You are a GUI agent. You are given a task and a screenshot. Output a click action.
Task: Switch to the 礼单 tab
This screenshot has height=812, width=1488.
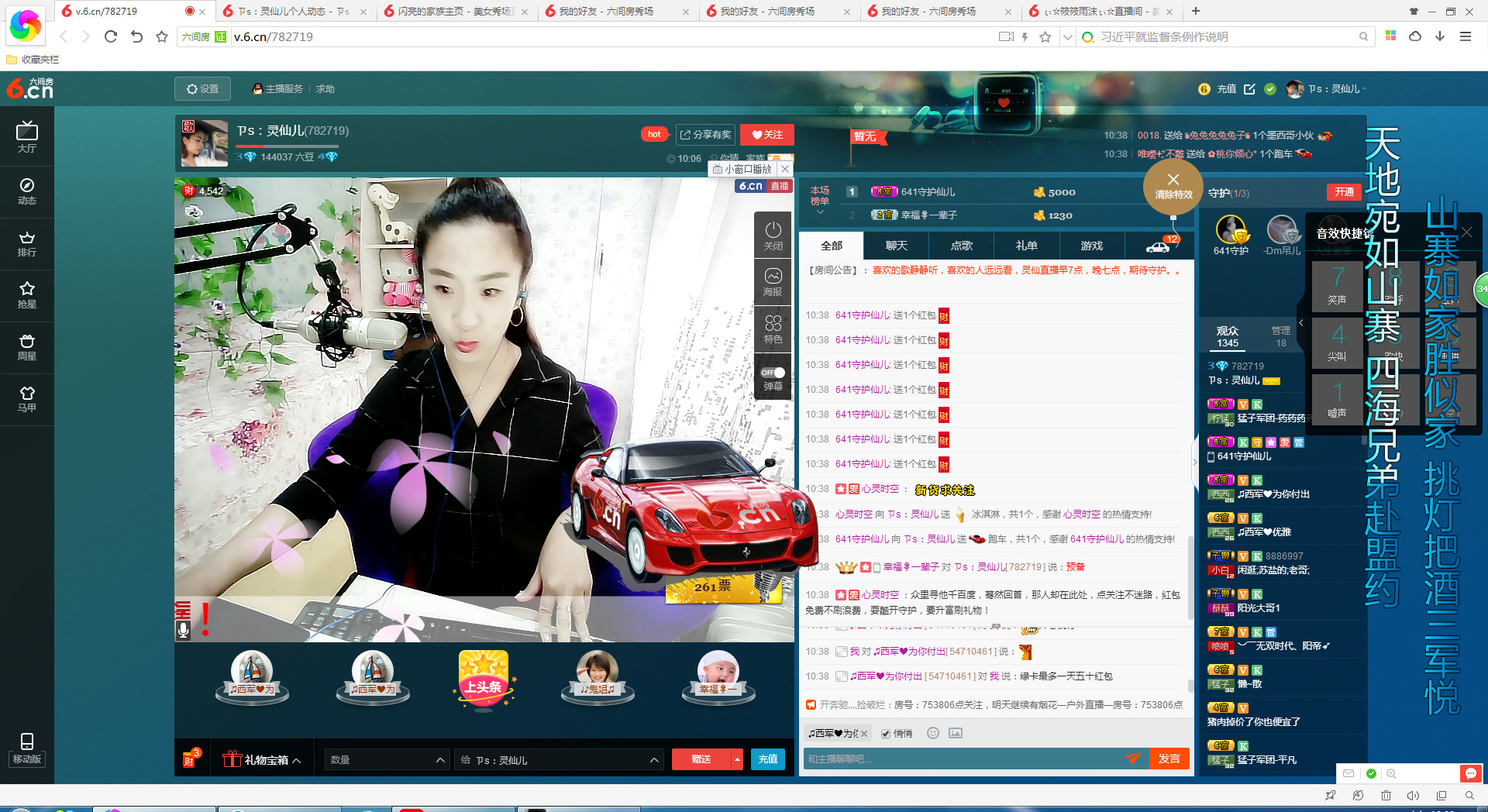(x=1027, y=246)
